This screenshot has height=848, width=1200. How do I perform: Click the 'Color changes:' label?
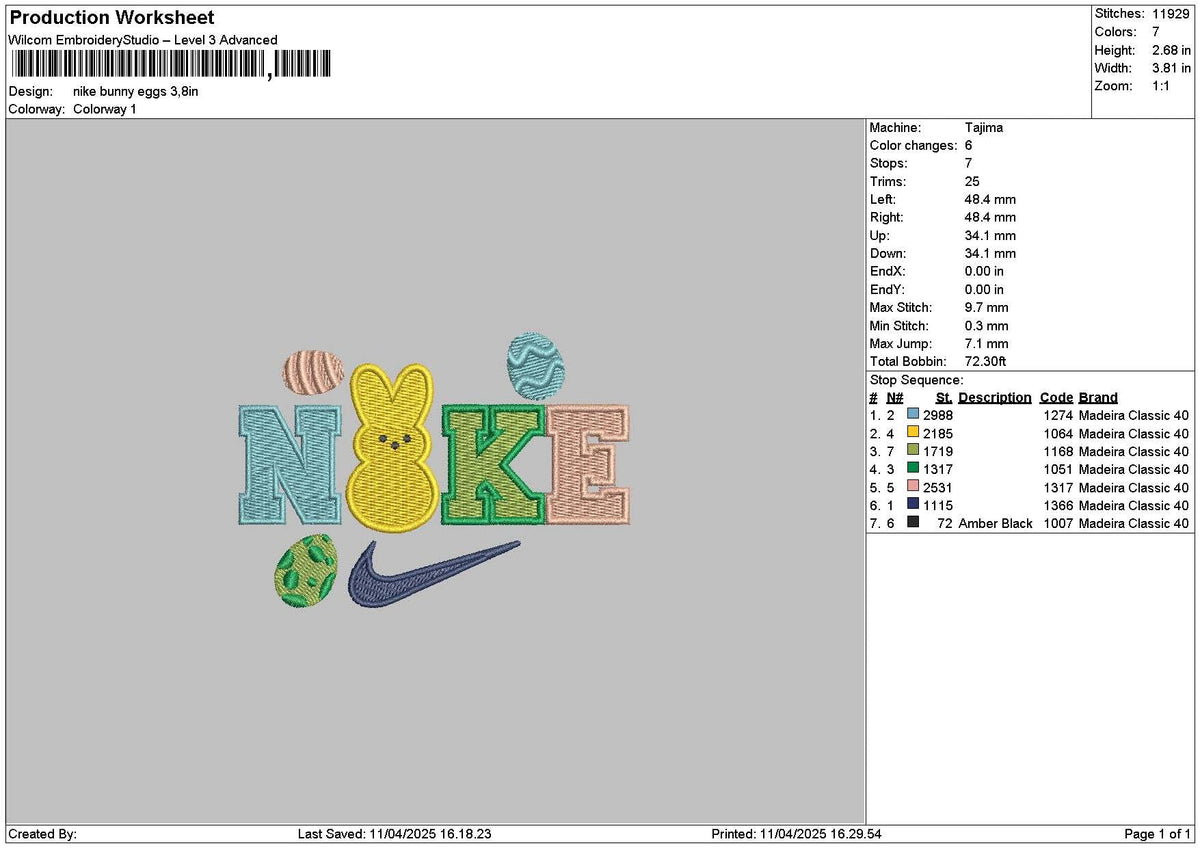tap(914, 145)
